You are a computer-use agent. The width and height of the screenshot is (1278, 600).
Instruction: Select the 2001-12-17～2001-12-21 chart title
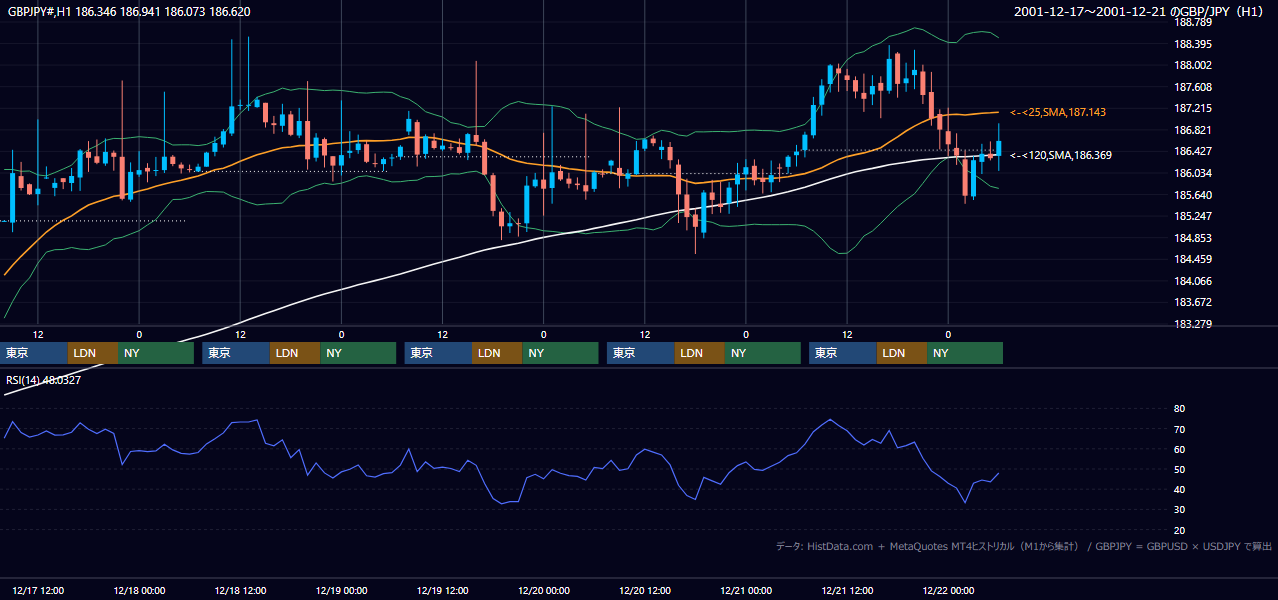click(x=1139, y=11)
